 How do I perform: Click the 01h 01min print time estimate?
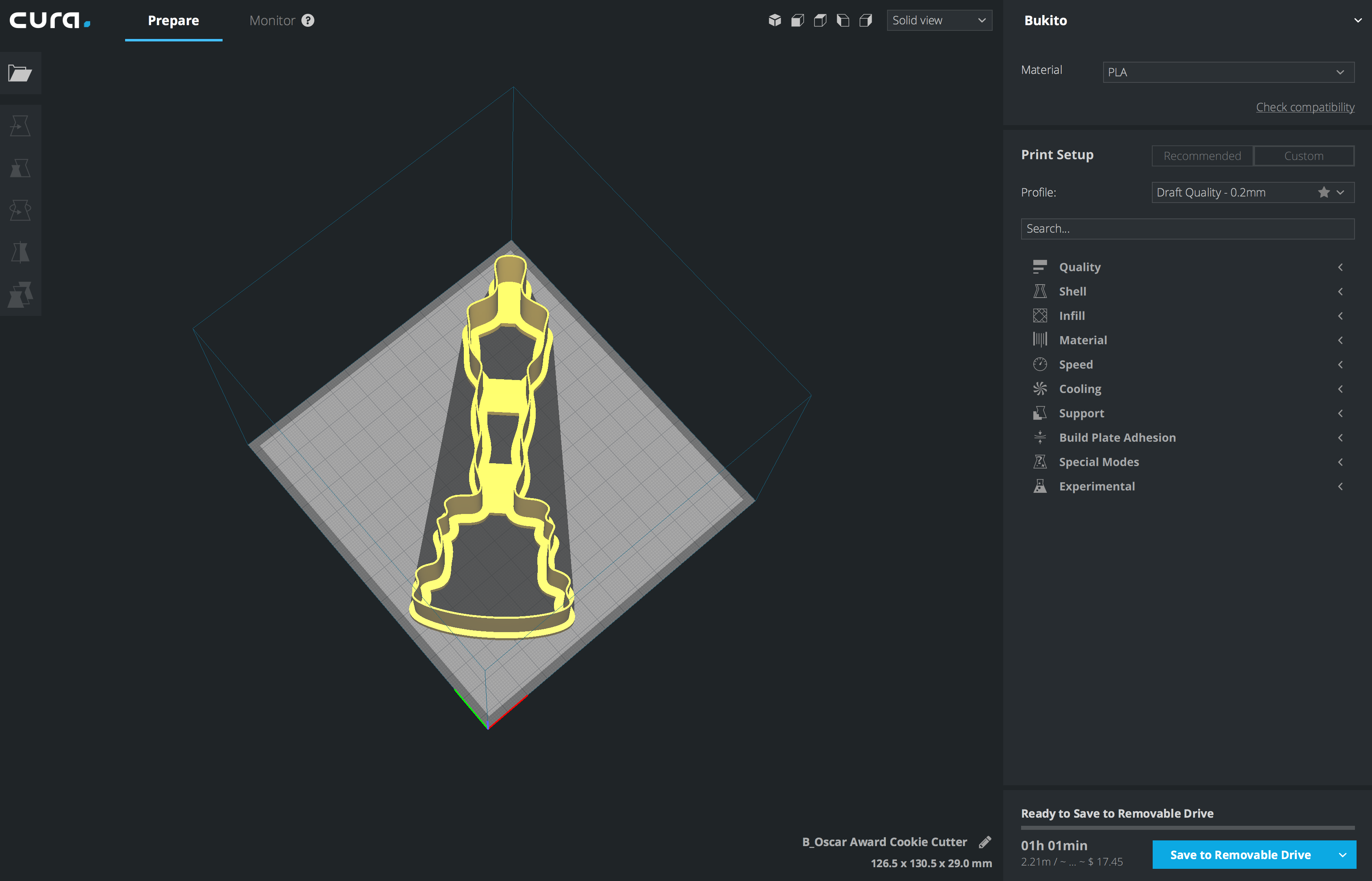[x=1054, y=846]
